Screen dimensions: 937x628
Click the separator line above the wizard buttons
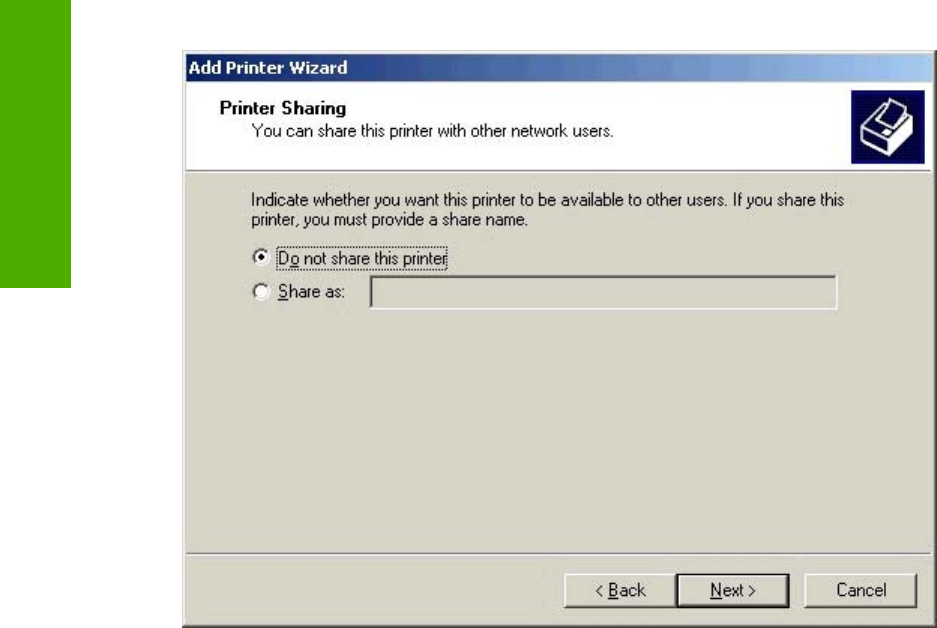coord(550,553)
